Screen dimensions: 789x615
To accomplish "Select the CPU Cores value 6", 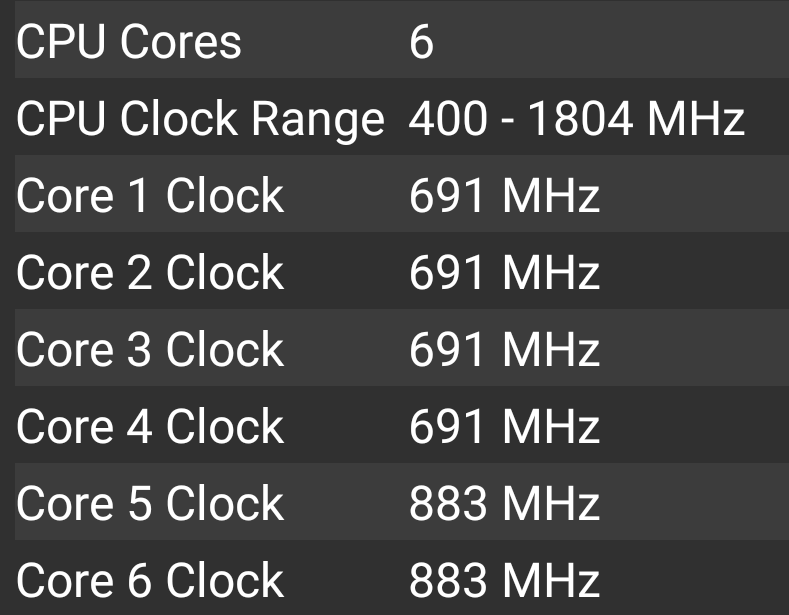I will pyautogui.click(x=421, y=42).
